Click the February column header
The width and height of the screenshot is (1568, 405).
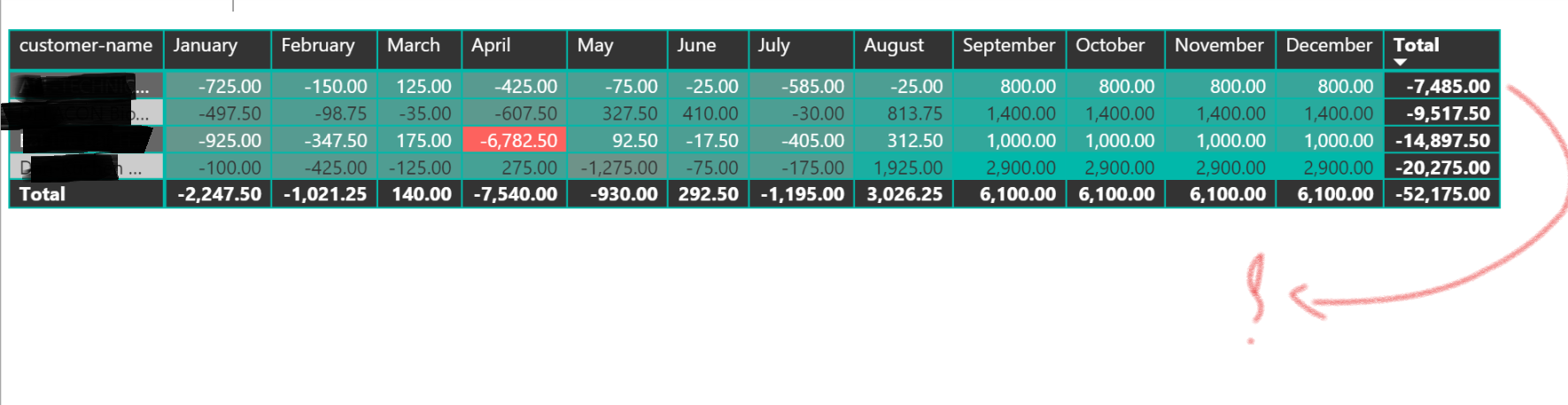click(318, 45)
